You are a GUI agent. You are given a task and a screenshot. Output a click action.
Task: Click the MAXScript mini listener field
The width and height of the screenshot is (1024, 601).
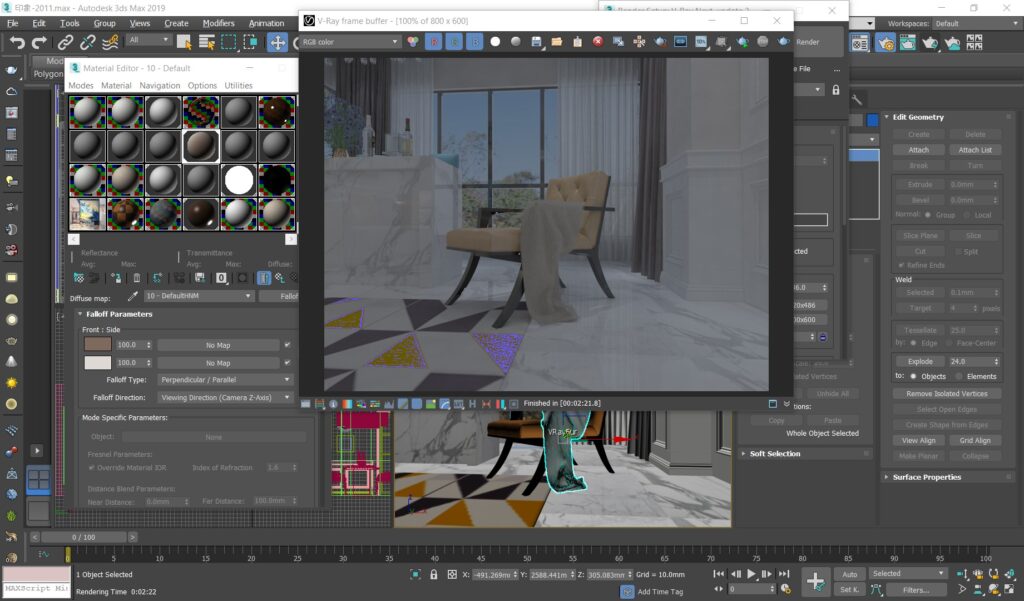pos(37,588)
